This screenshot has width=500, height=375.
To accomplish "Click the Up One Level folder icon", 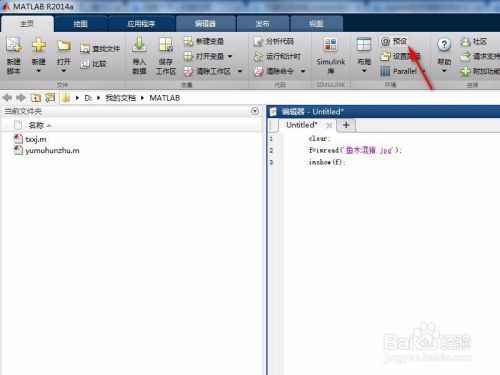I will (x=36, y=98).
